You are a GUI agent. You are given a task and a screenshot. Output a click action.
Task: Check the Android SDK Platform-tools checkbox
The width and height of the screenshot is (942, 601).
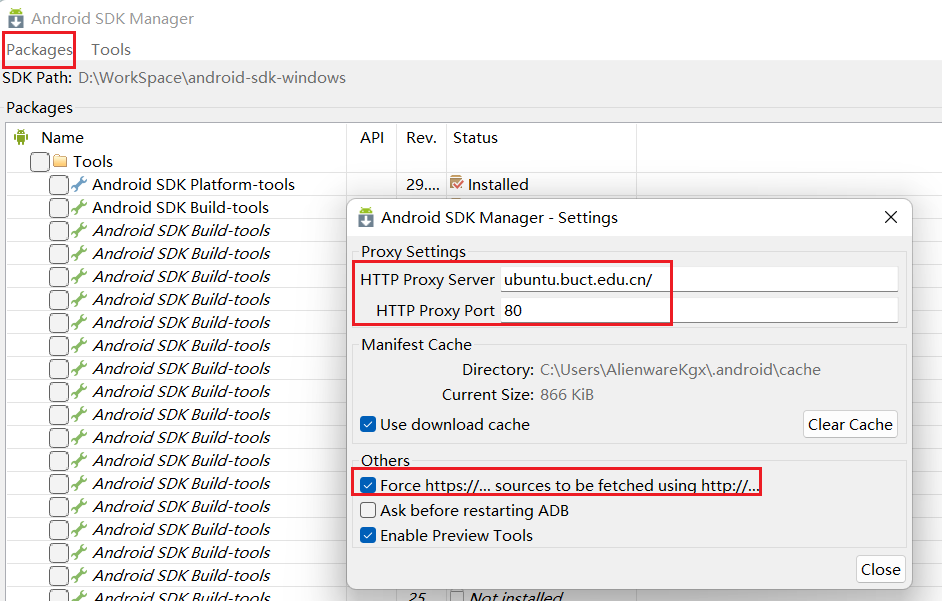click(59, 185)
